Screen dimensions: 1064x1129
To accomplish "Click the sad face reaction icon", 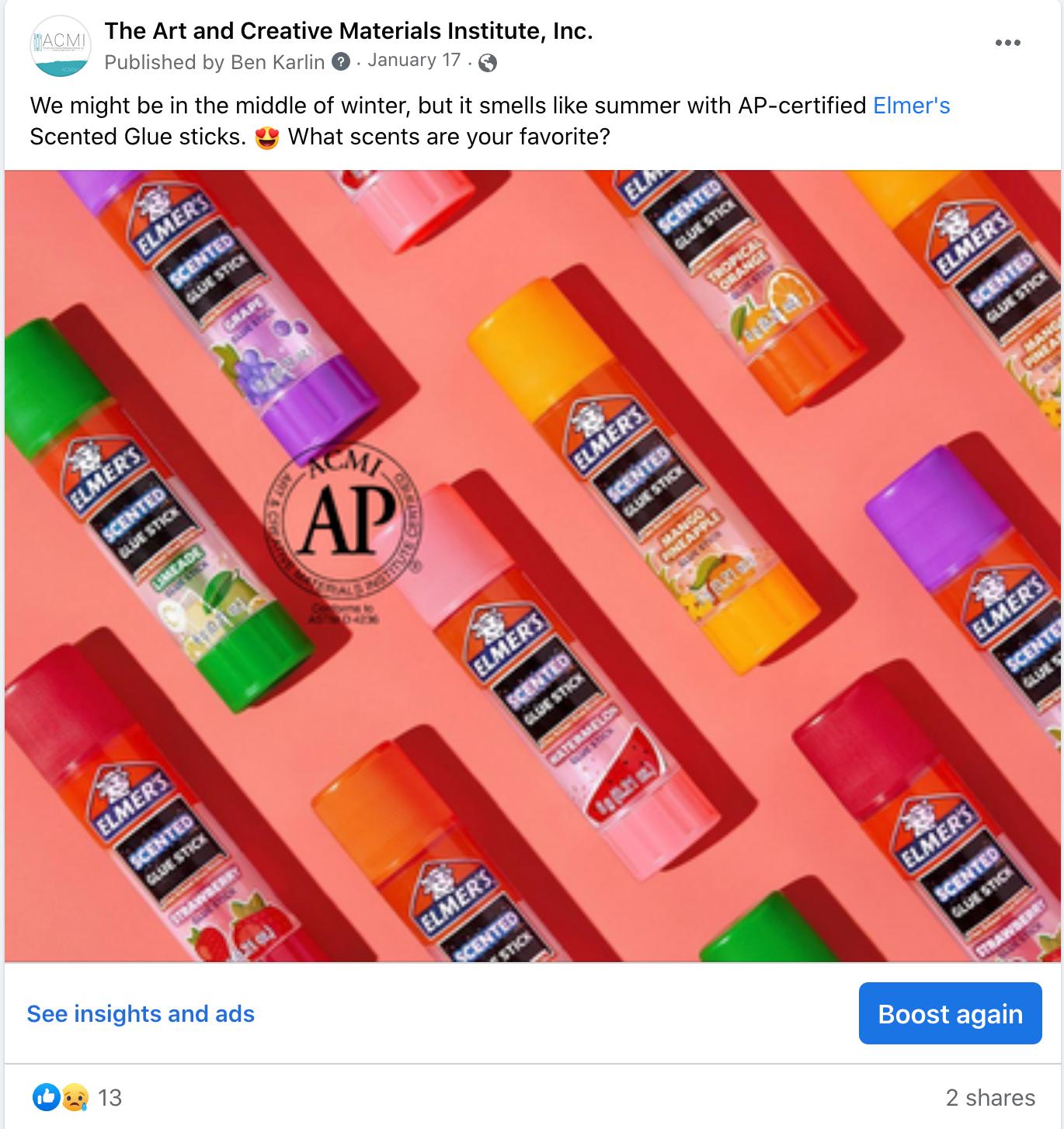I will [74, 1097].
